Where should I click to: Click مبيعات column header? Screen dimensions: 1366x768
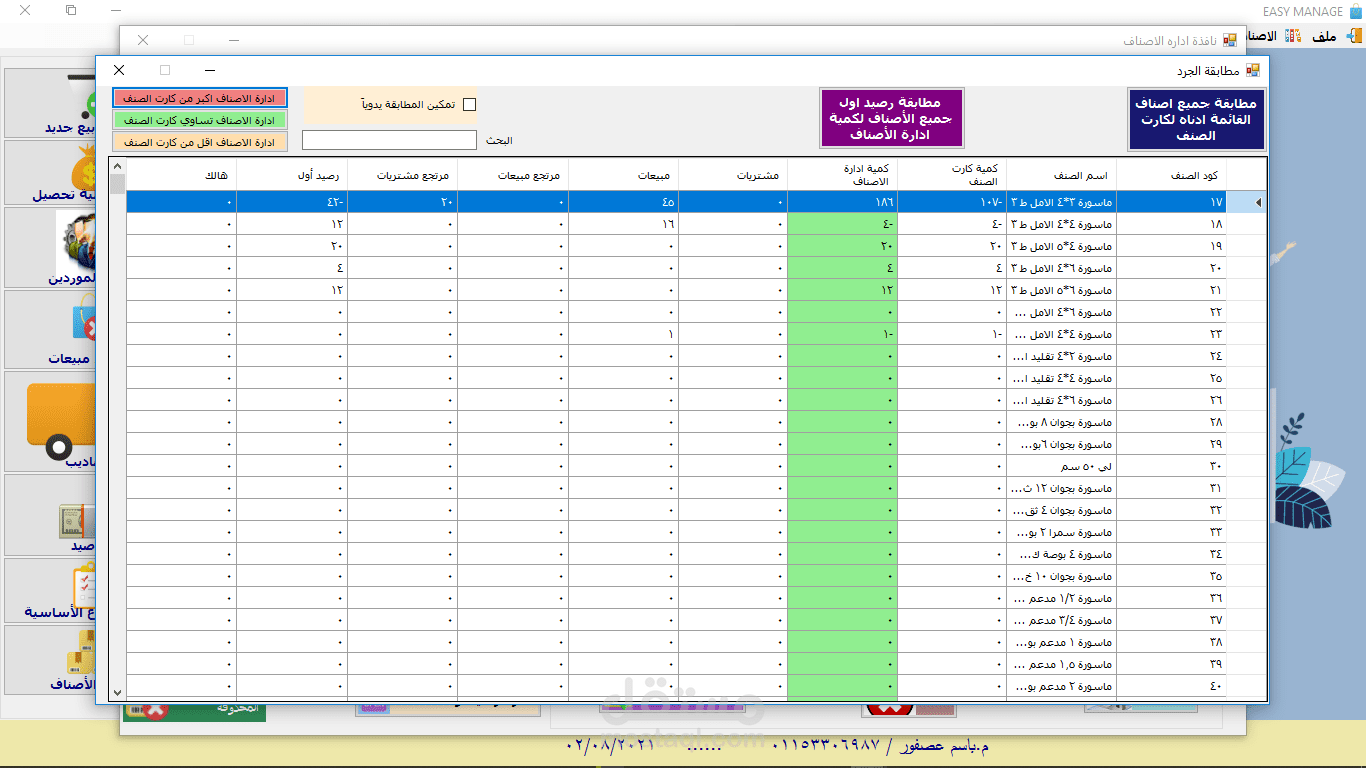pyautogui.click(x=622, y=174)
